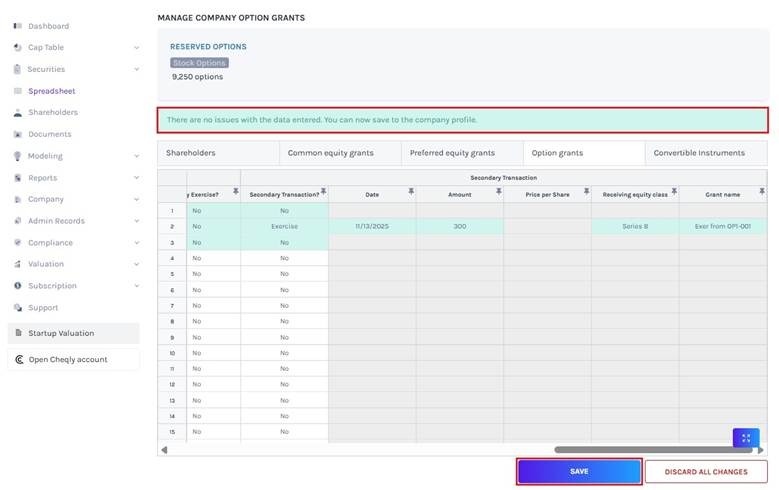Screen dimensions: 779x490
Task: Click the Shareholders person icon in sidebar
Action: click(x=18, y=113)
